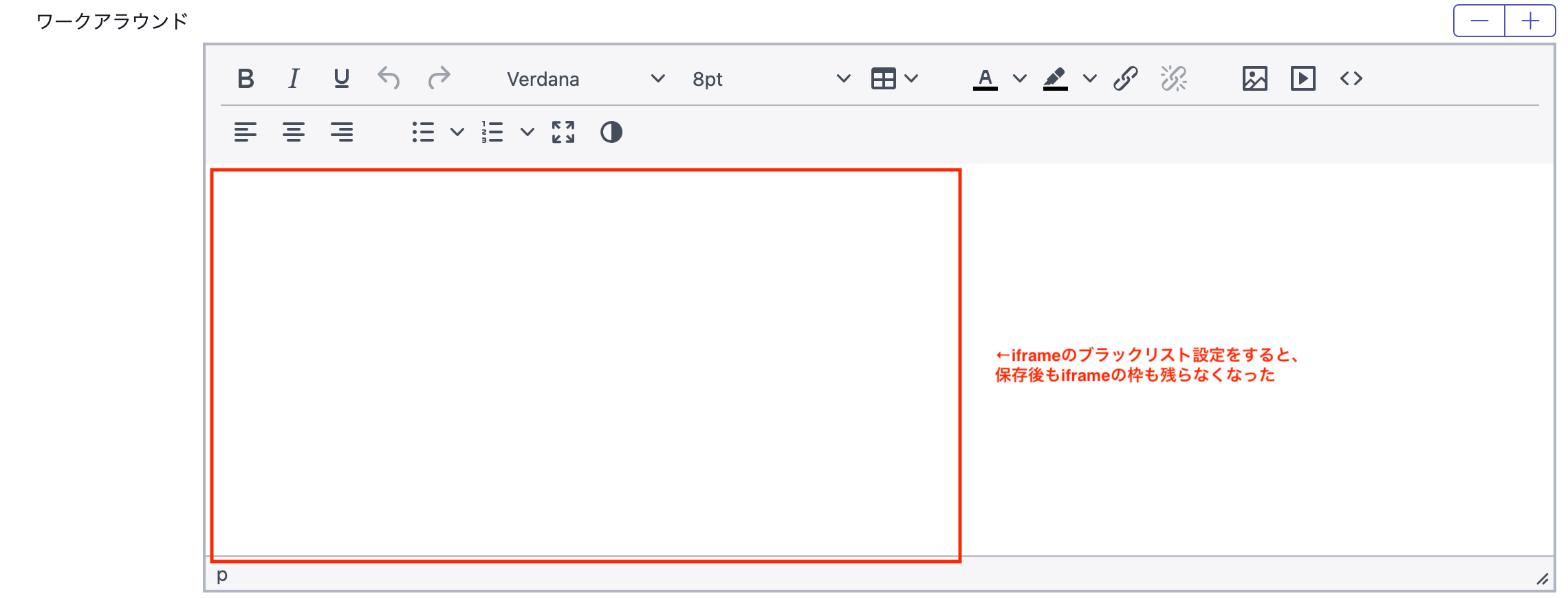The width and height of the screenshot is (1568, 598).
Task: Insert media with the play icon
Action: point(1303,79)
